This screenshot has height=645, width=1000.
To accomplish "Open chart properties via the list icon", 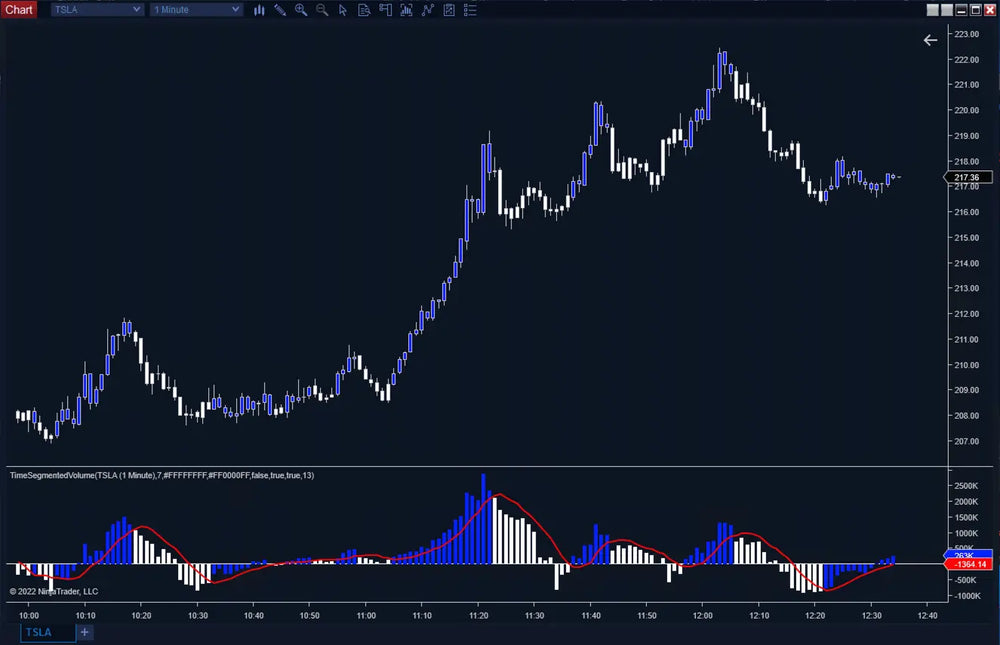I will coord(470,10).
